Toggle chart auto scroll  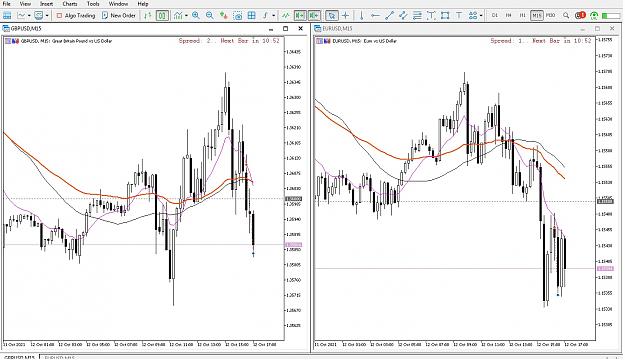pos(300,16)
